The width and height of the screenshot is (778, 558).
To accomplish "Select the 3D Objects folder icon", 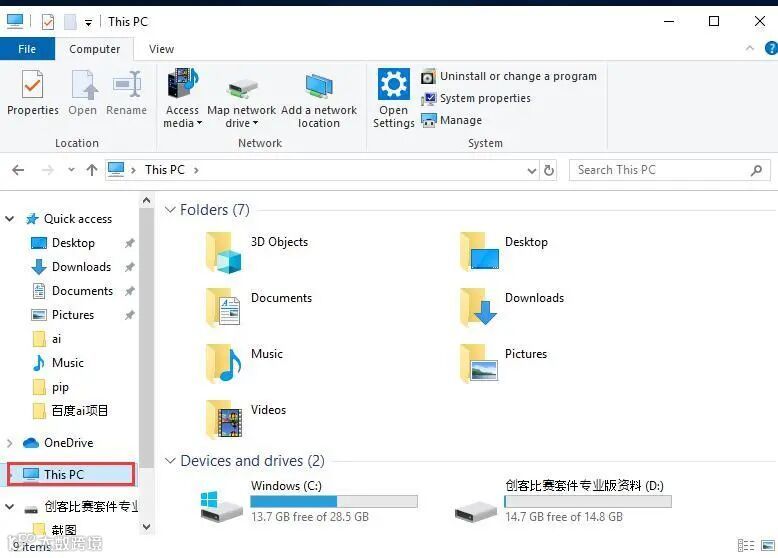I will coord(224,253).
